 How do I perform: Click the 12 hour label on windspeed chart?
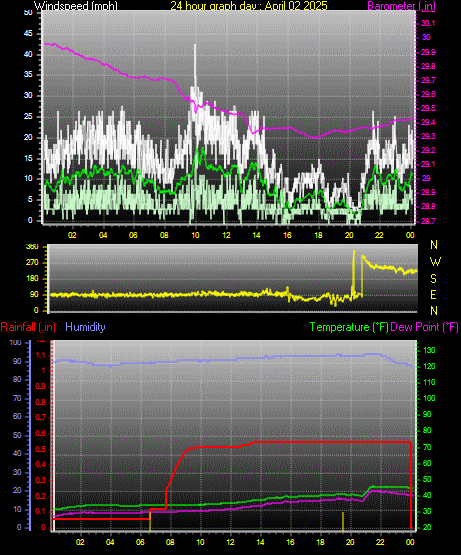[x=226, y=235]
